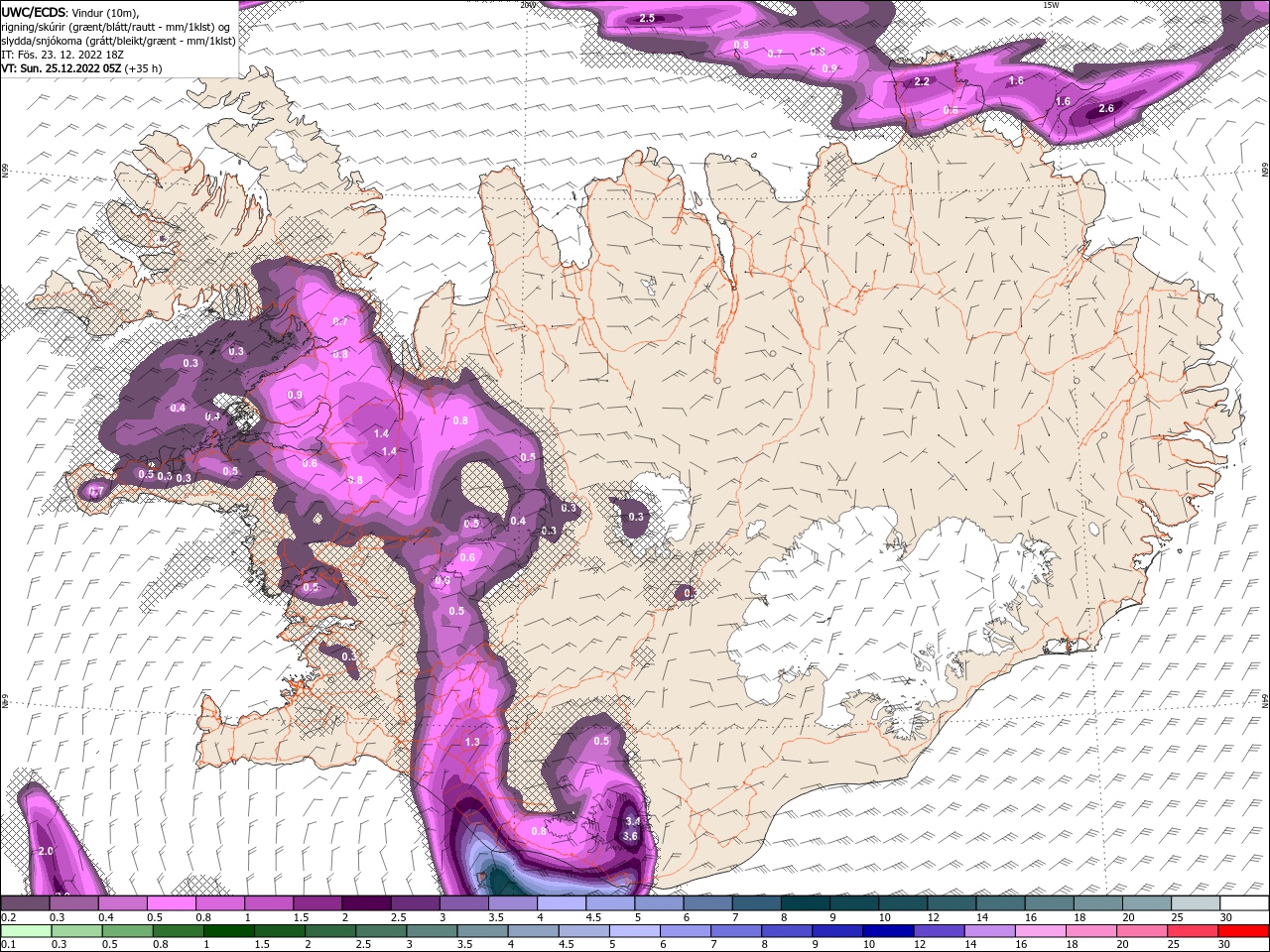
Task: Click the 2.6 precipitation value on the map
Action: click(1107, 108)
